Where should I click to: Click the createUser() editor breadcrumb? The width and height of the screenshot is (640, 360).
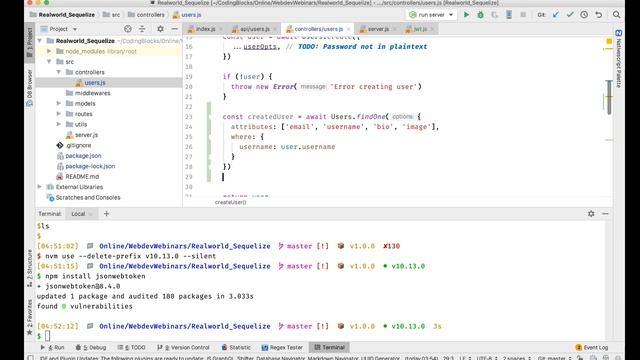click(230, 202)
